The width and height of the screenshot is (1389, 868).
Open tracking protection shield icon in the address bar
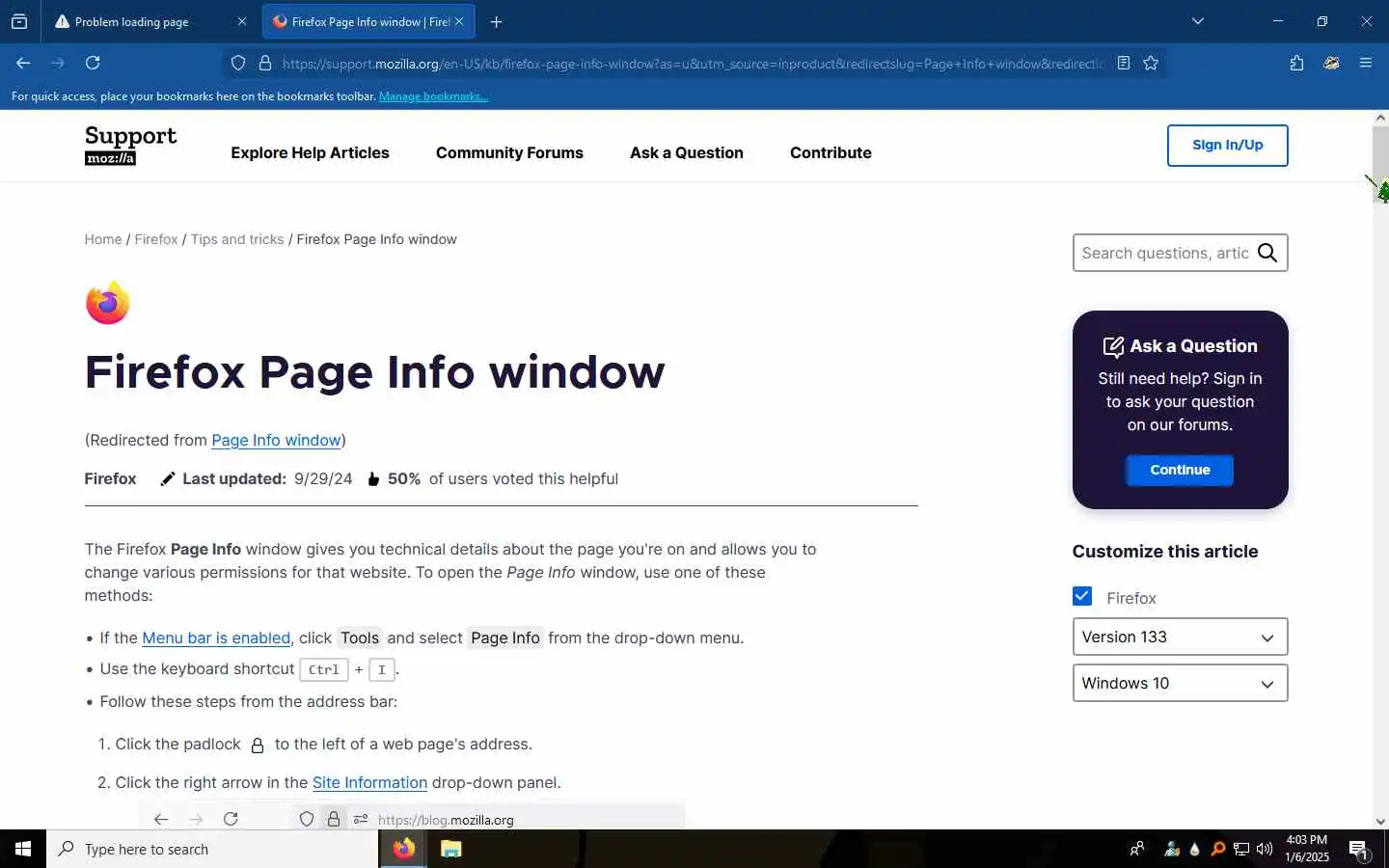point(238,63)
